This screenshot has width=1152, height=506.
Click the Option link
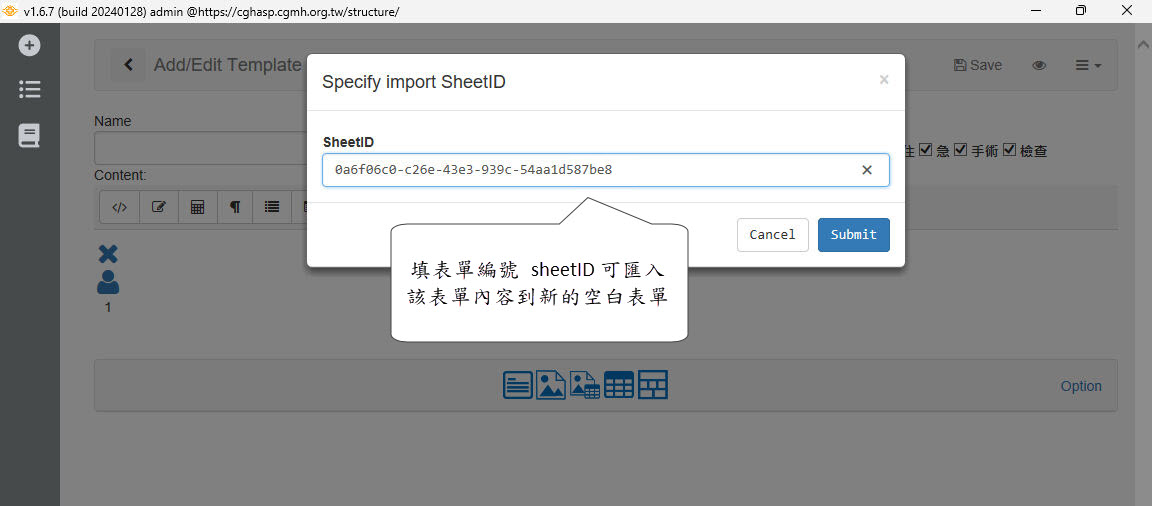pyautogui.click(x=1081, y=386)
